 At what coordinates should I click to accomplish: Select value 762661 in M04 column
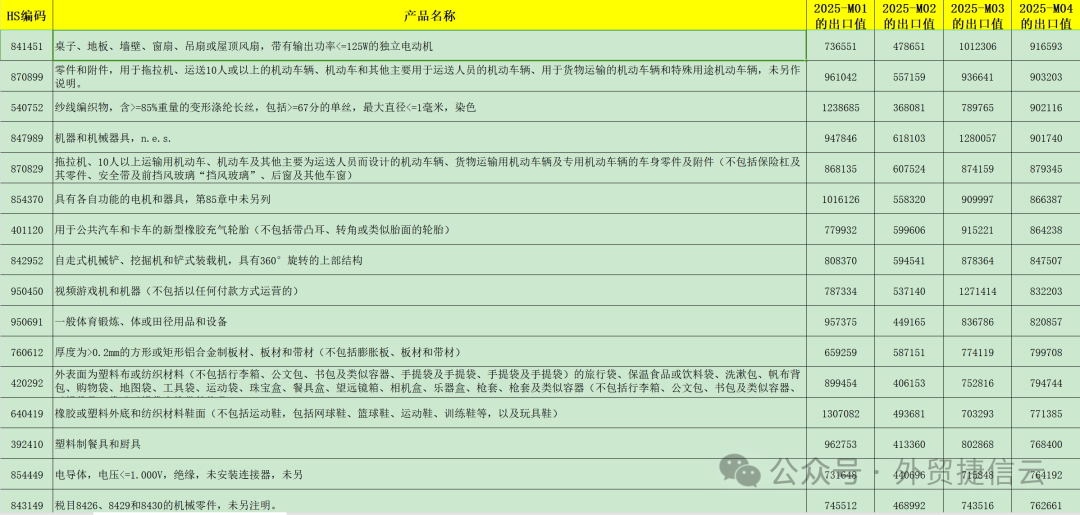point(1045,503)
